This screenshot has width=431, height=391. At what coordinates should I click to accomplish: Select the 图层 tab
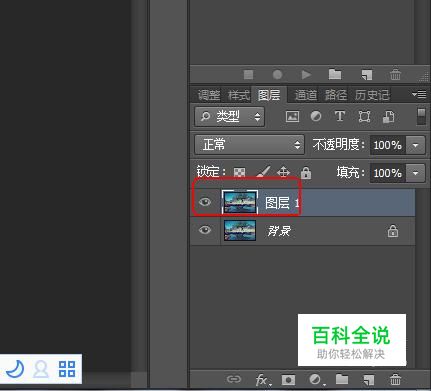tap(269, 95)
